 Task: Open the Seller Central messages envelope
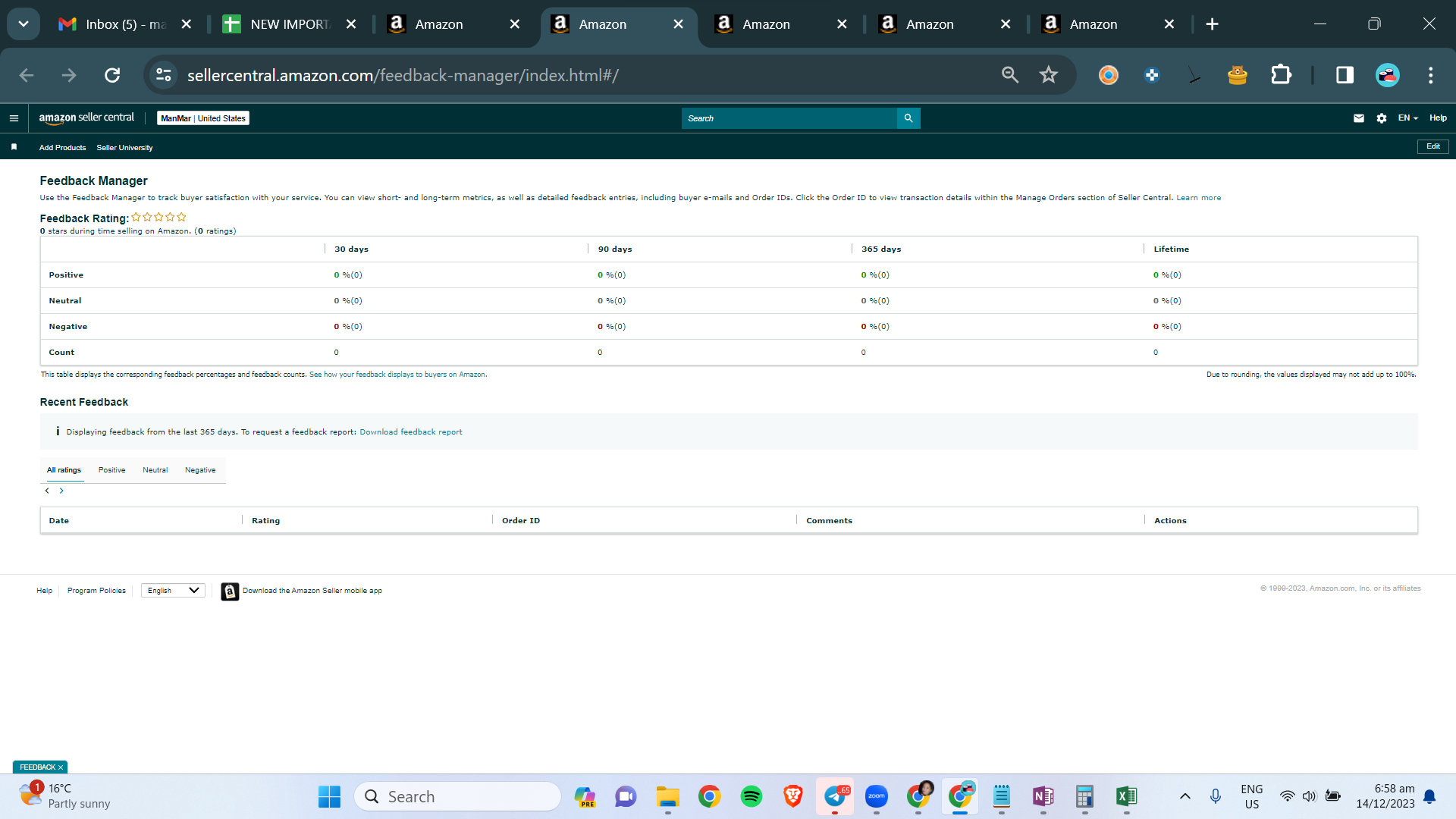1359,118
